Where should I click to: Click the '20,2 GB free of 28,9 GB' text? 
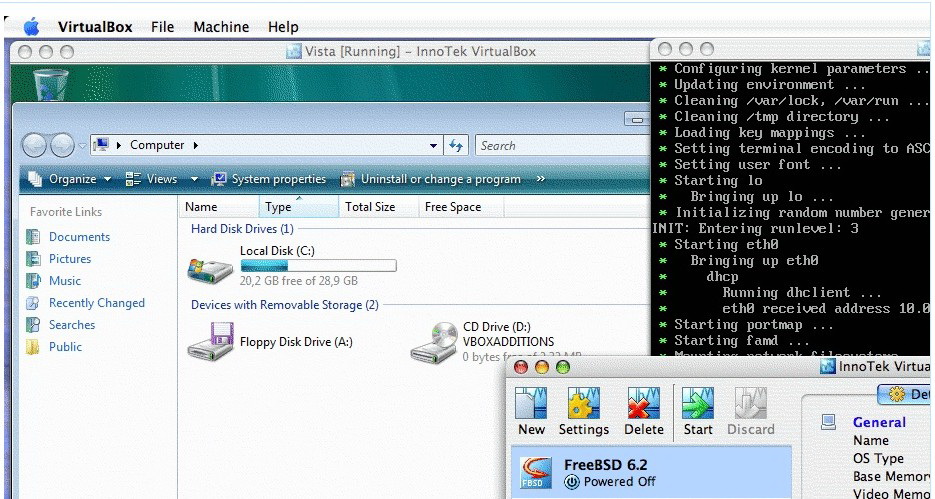click(299, 281)
